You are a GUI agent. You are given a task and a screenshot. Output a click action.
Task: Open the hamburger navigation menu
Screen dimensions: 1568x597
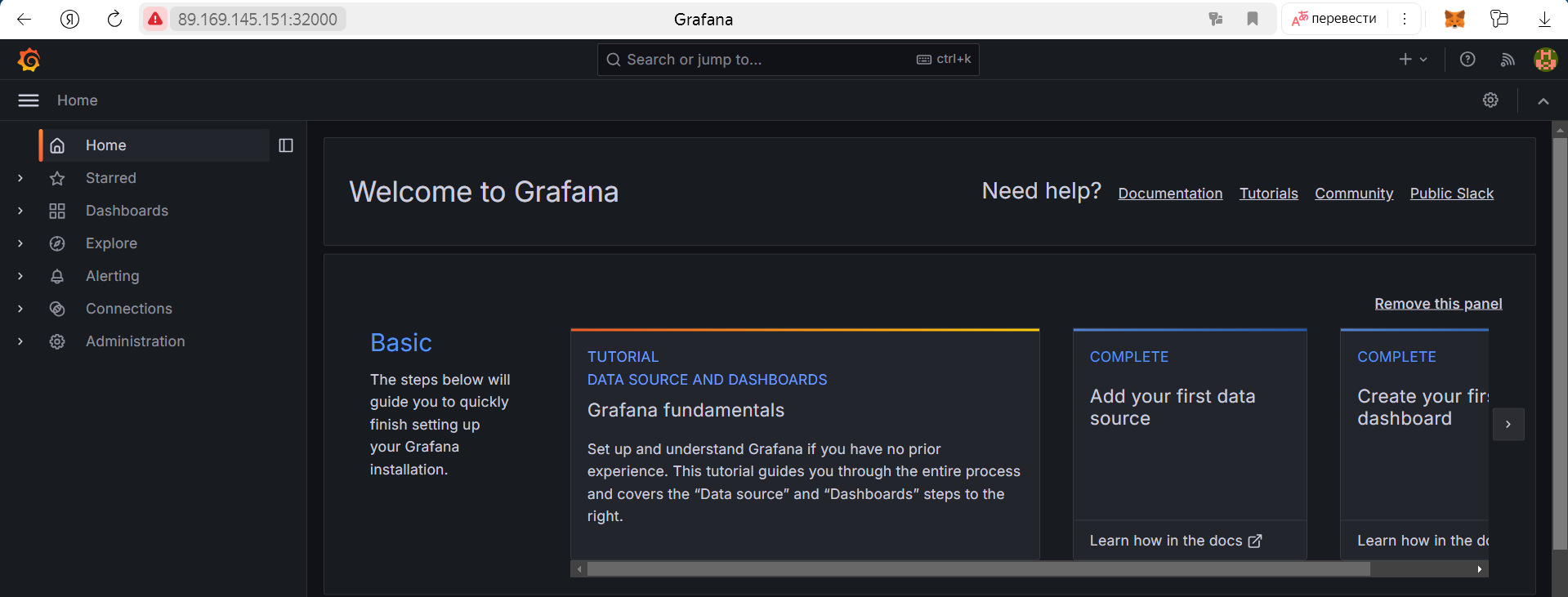pos(29,100)
